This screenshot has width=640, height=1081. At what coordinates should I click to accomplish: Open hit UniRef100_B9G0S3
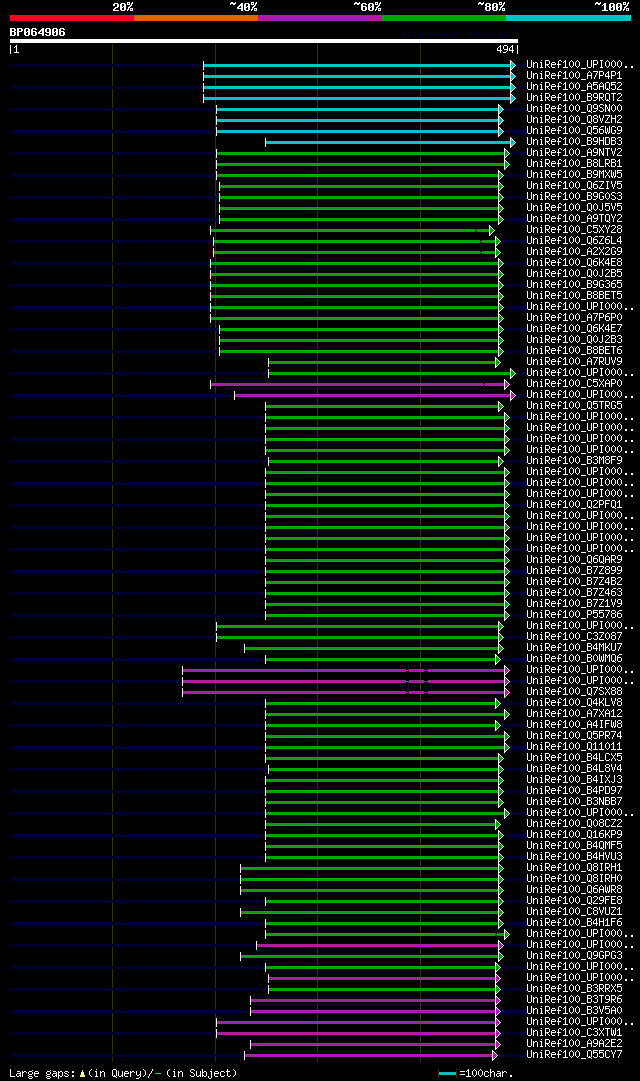tap(574, 196)
